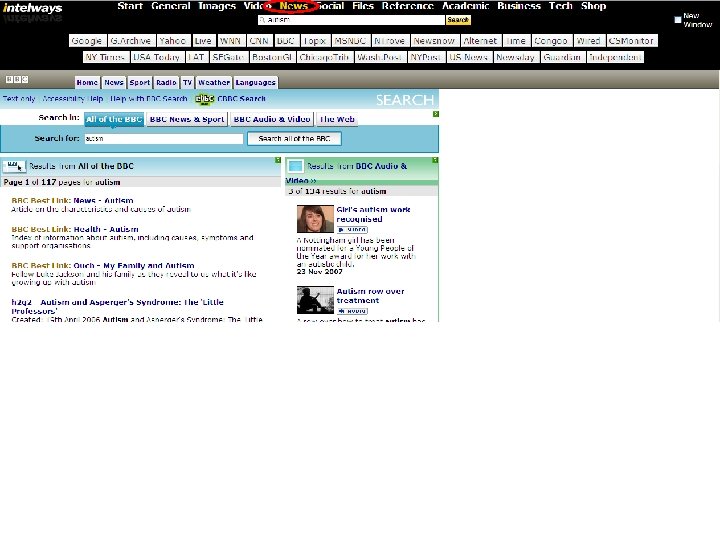Screen dimensions: 720x540
Task: Select 'The Web' search scope
Action: [337, 119]
